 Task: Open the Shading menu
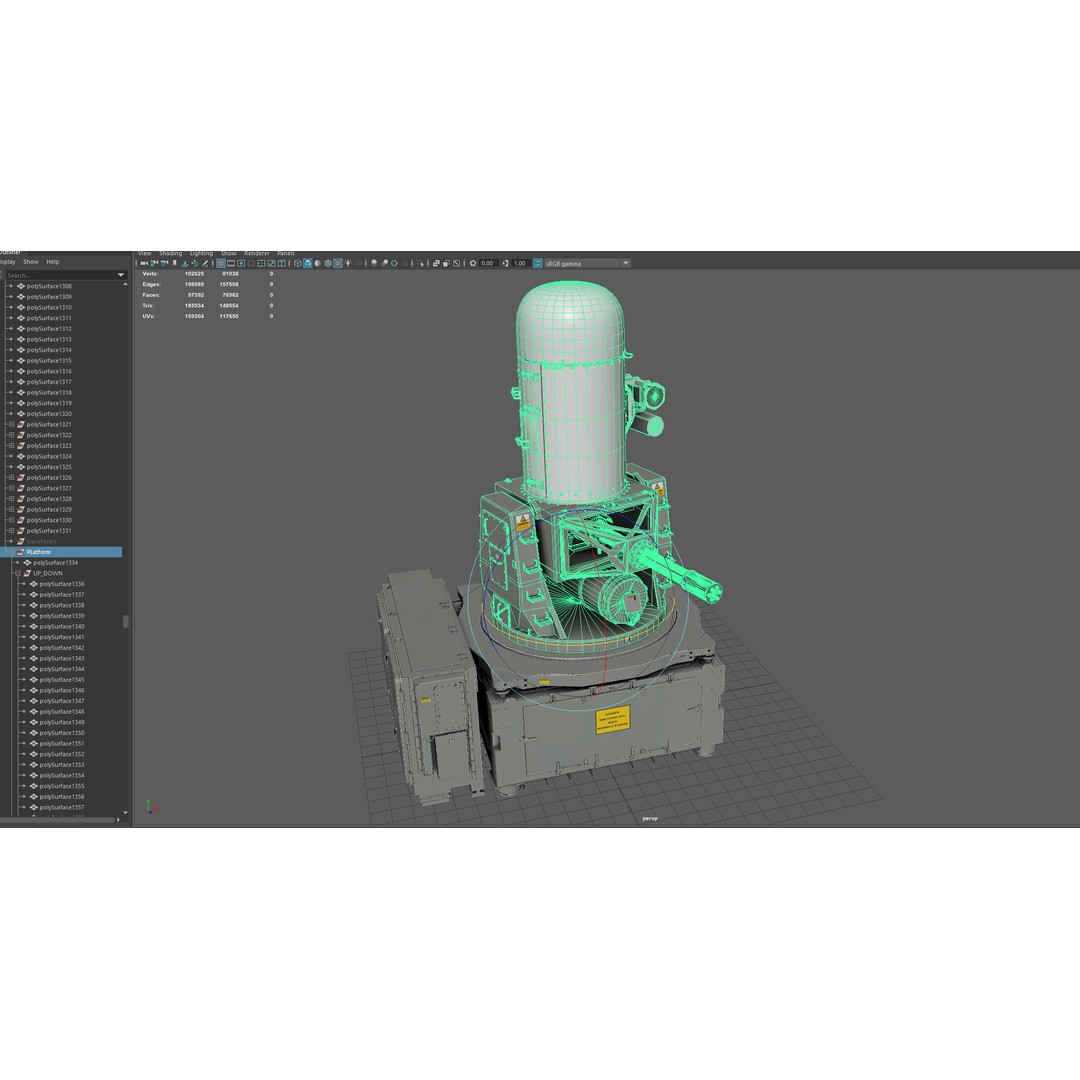point(171,253)
